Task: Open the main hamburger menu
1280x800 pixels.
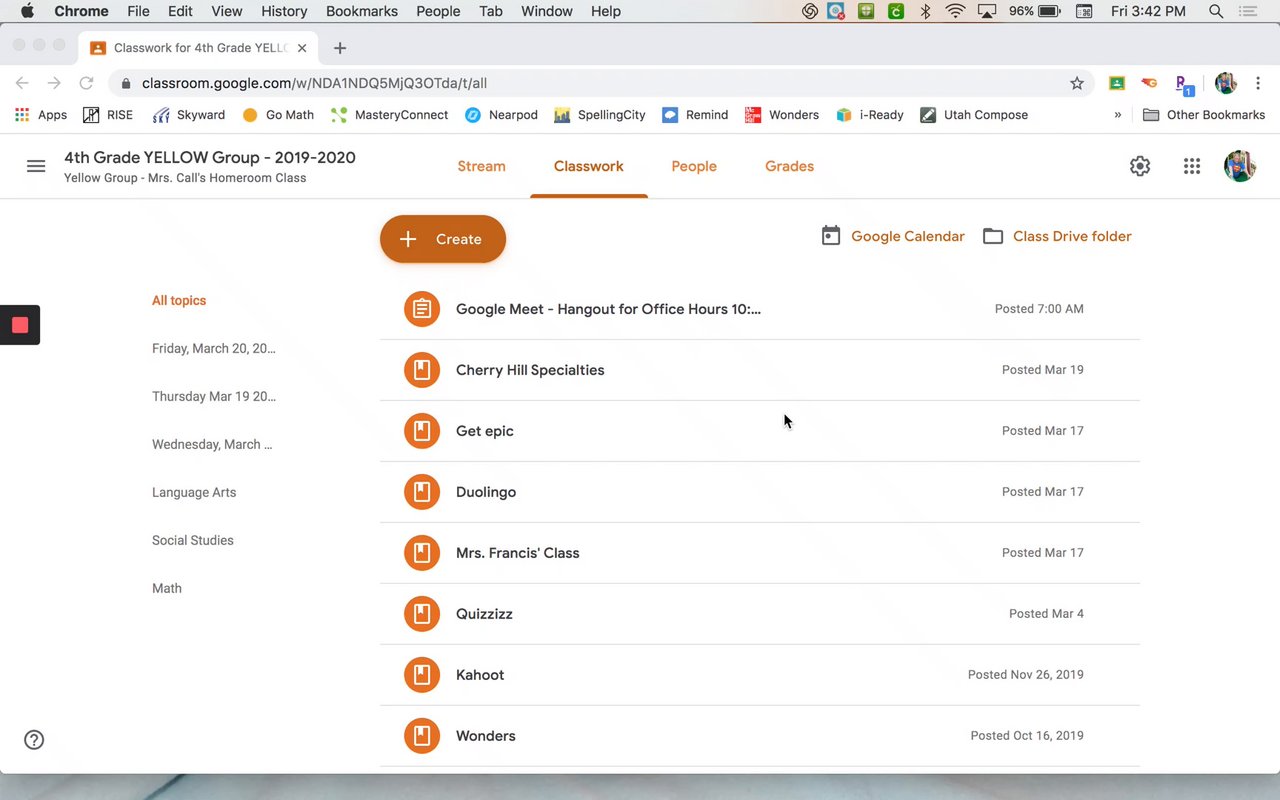Action: point(36,166)
